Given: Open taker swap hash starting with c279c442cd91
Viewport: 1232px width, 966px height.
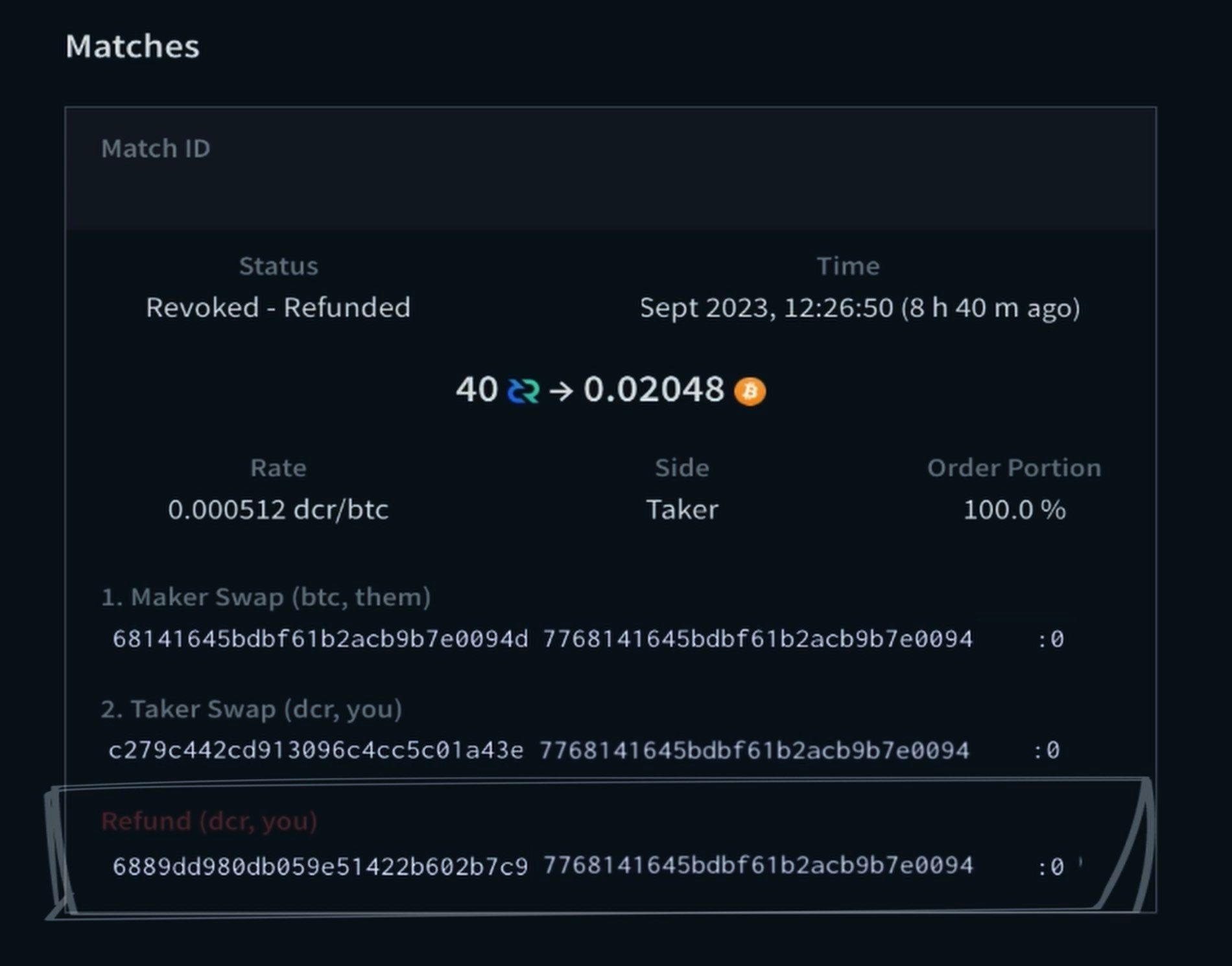Looking at the screenshot, I should pos(316,750).
